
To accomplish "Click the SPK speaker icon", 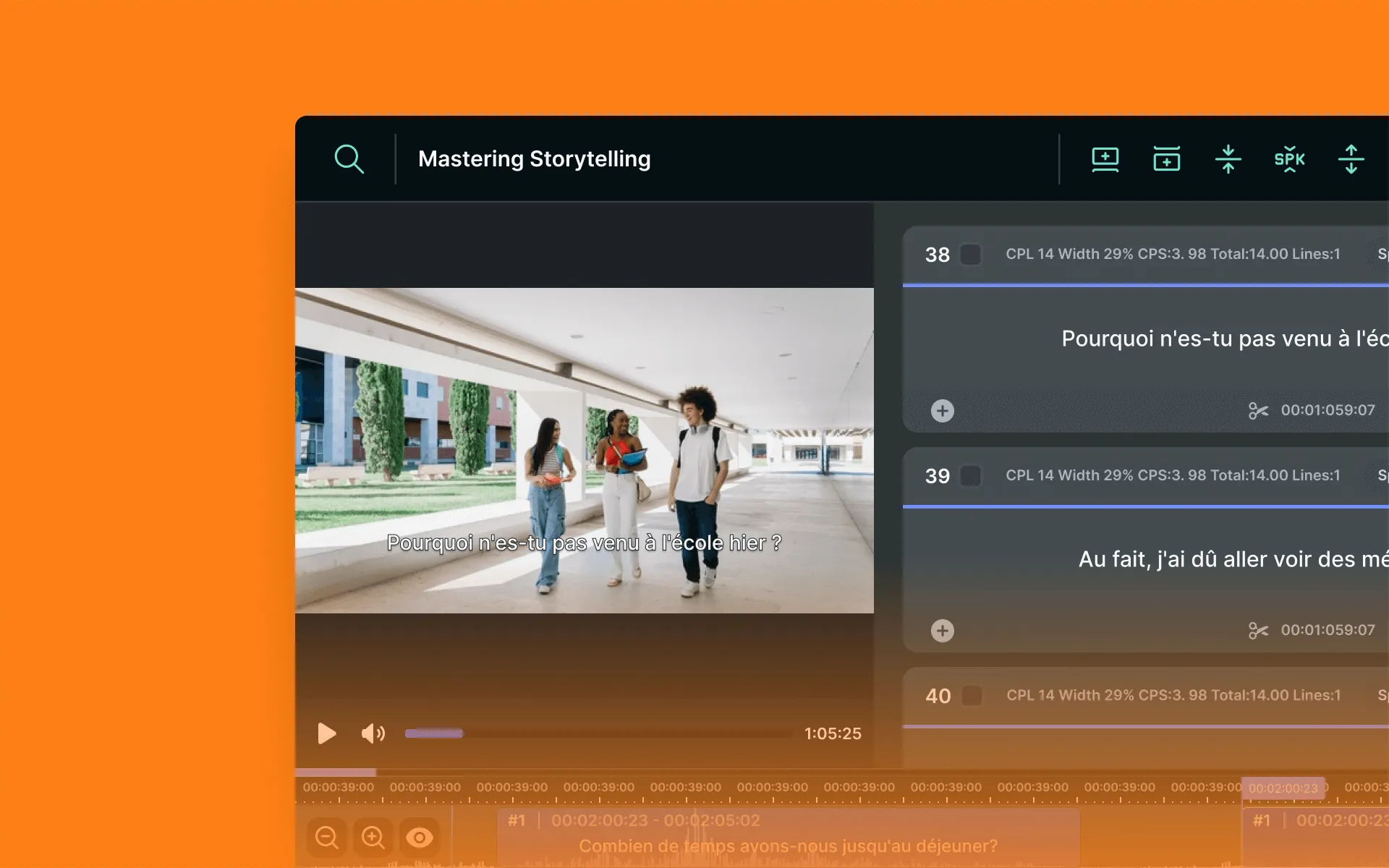I will 1289,159.
